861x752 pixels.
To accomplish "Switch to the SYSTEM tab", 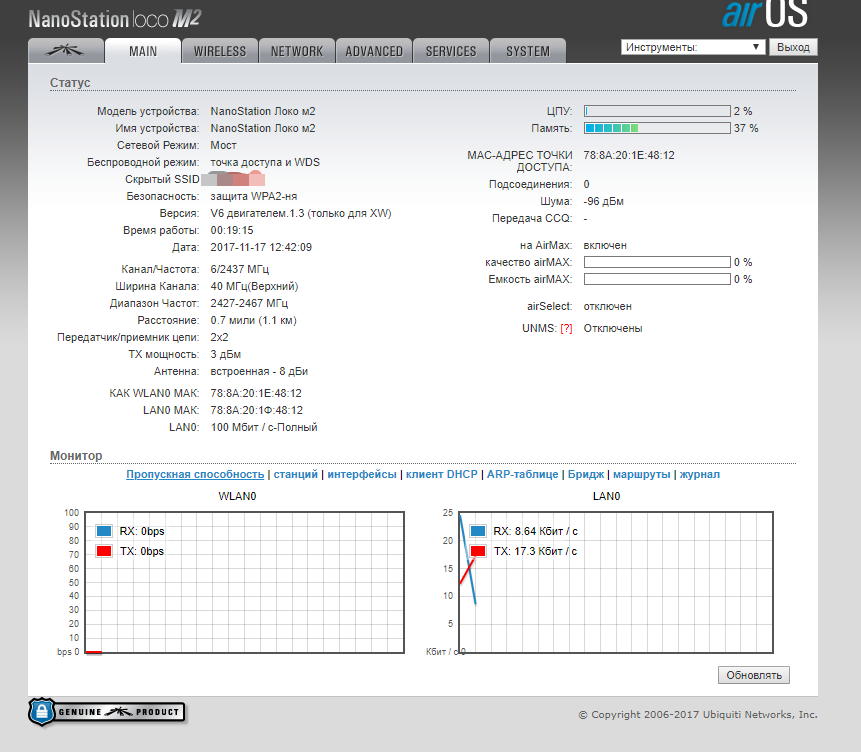I will 528,51.
